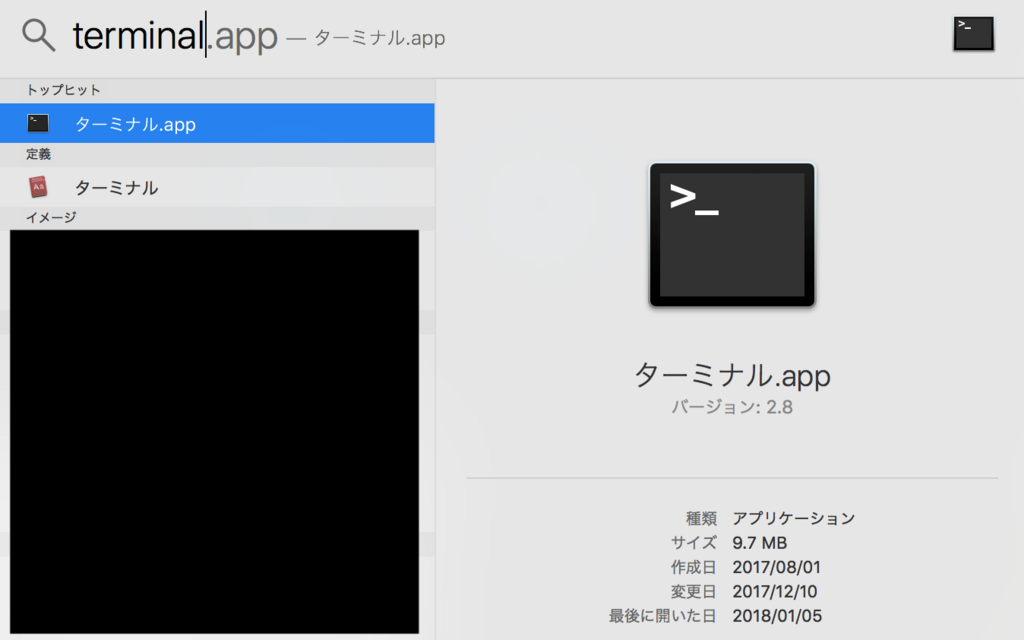Click the 作成日 label
Screen dimensions: 1024x640
click(694, 567)
